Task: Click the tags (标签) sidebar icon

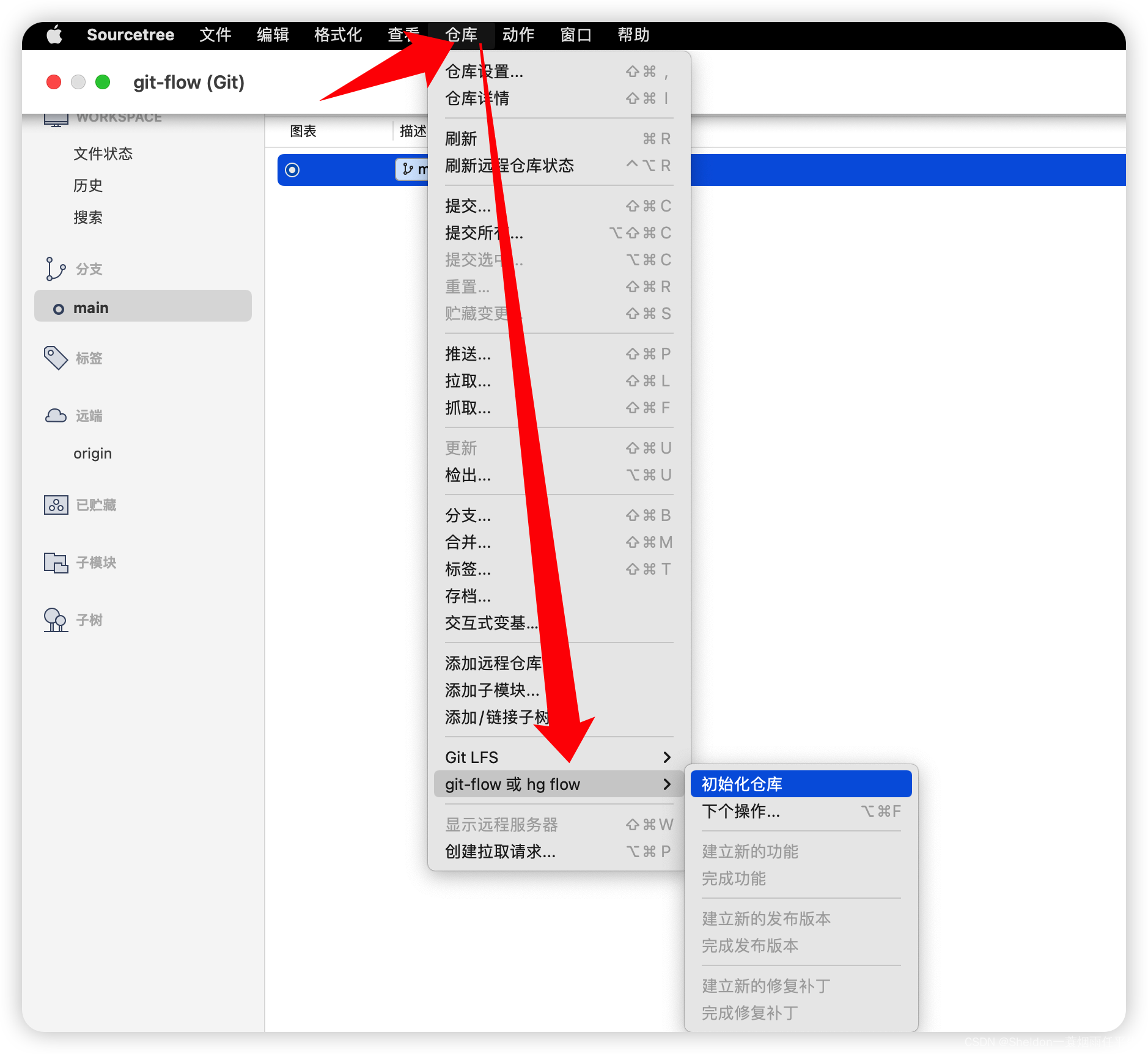Action: click(x=56, y=358)
